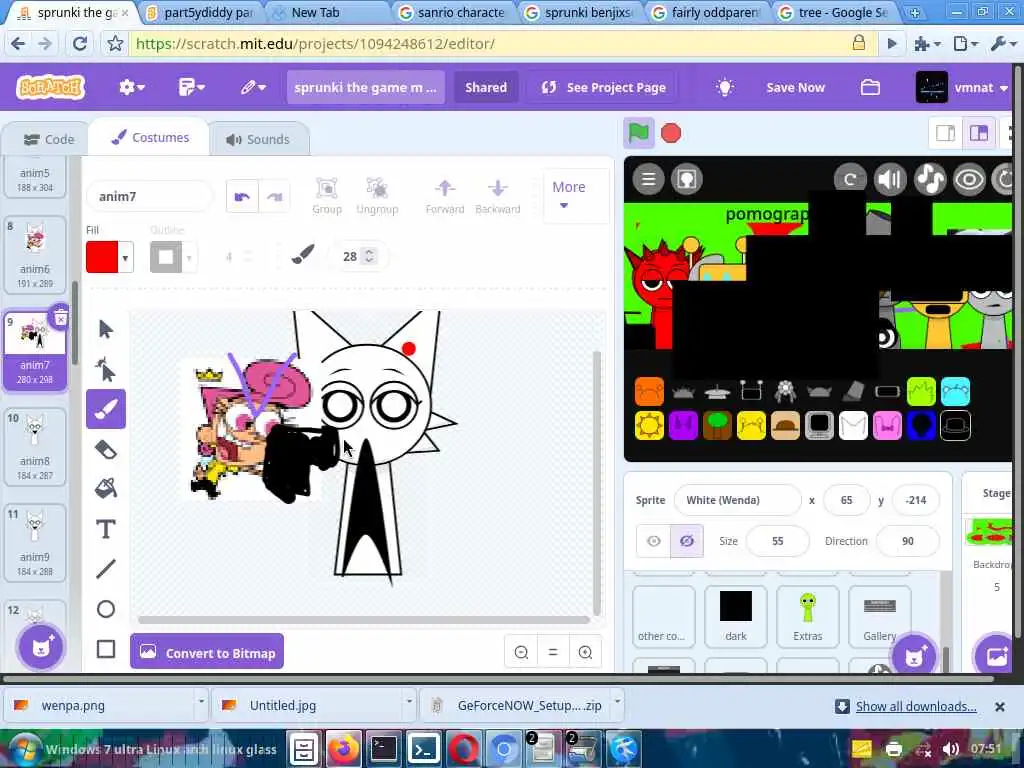Screen dimensions: 1024x768
Task: Switch to the Costumes tab
Action: coord(150,137)
